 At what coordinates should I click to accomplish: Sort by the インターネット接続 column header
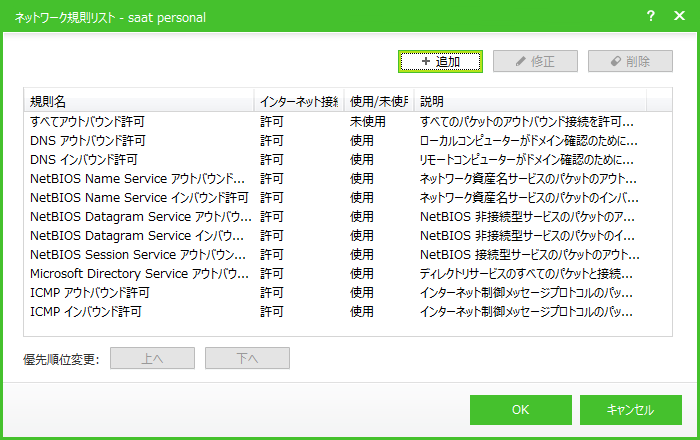(299, 101)
